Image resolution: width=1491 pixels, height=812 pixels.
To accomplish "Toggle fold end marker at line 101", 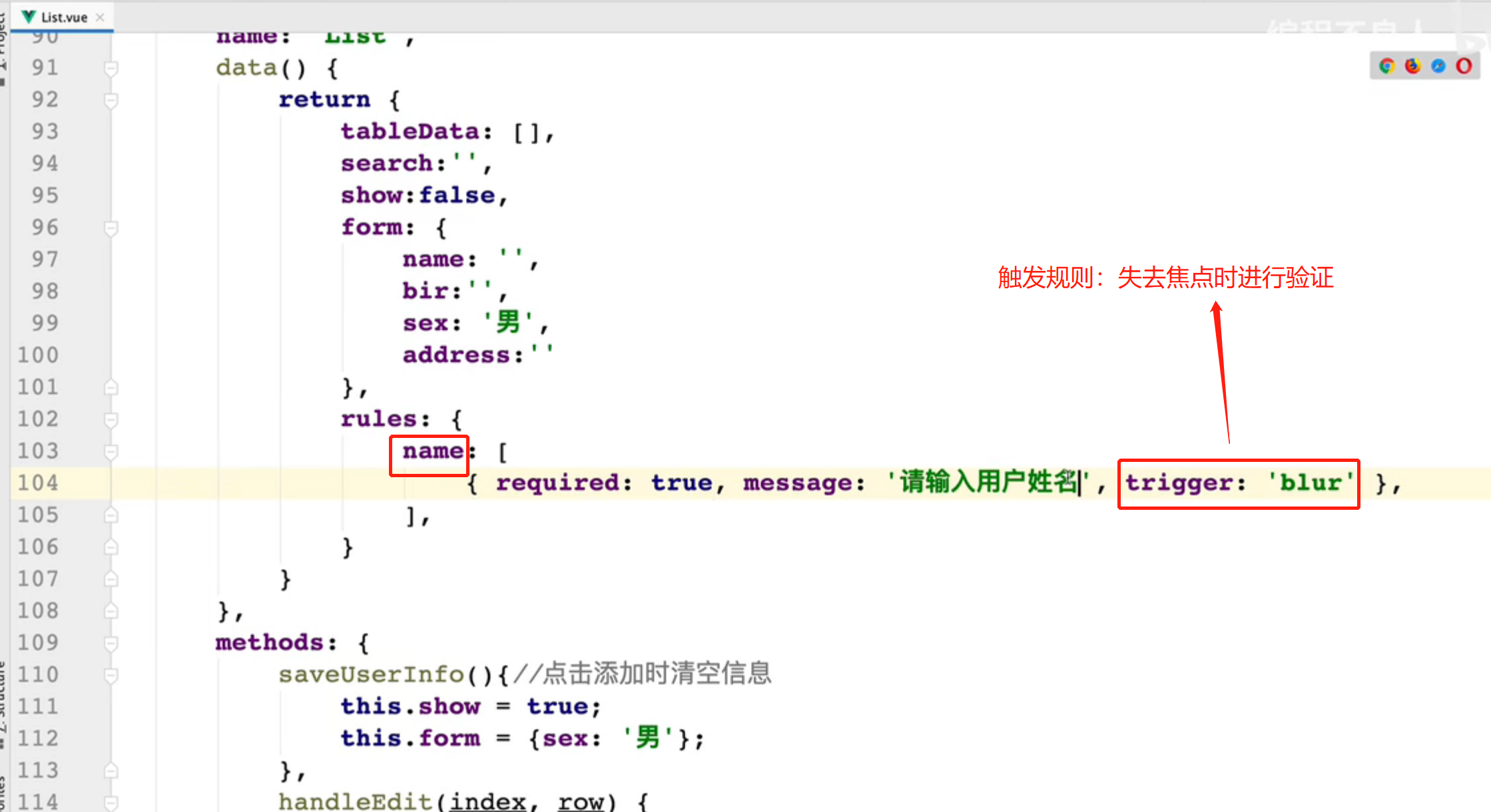I will point(111,387).
